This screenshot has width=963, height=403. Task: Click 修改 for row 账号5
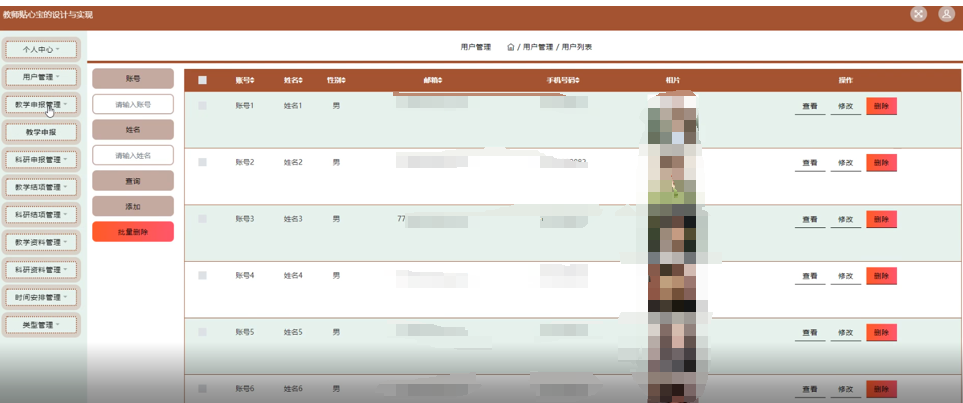click(x=846, y=332)
